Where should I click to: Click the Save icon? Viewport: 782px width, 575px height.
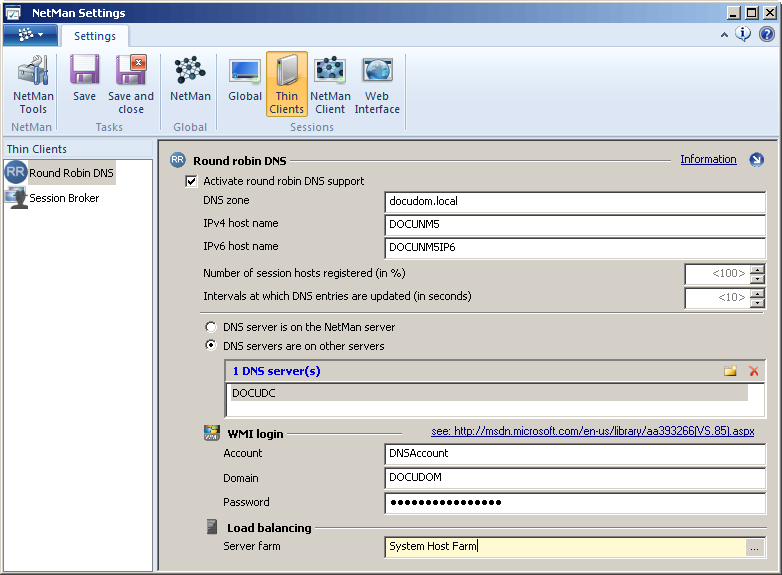(84, 79)
